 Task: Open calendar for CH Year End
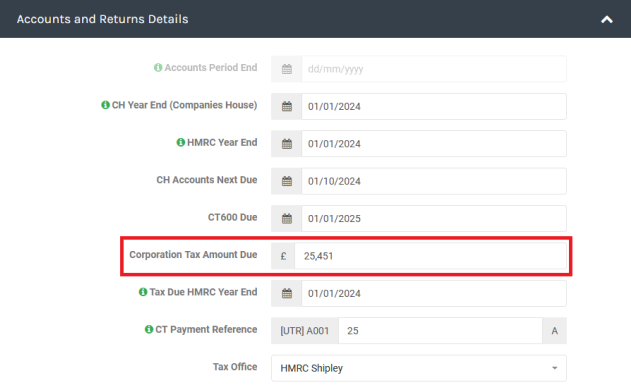pyautogui.click(x=287, y=107)
